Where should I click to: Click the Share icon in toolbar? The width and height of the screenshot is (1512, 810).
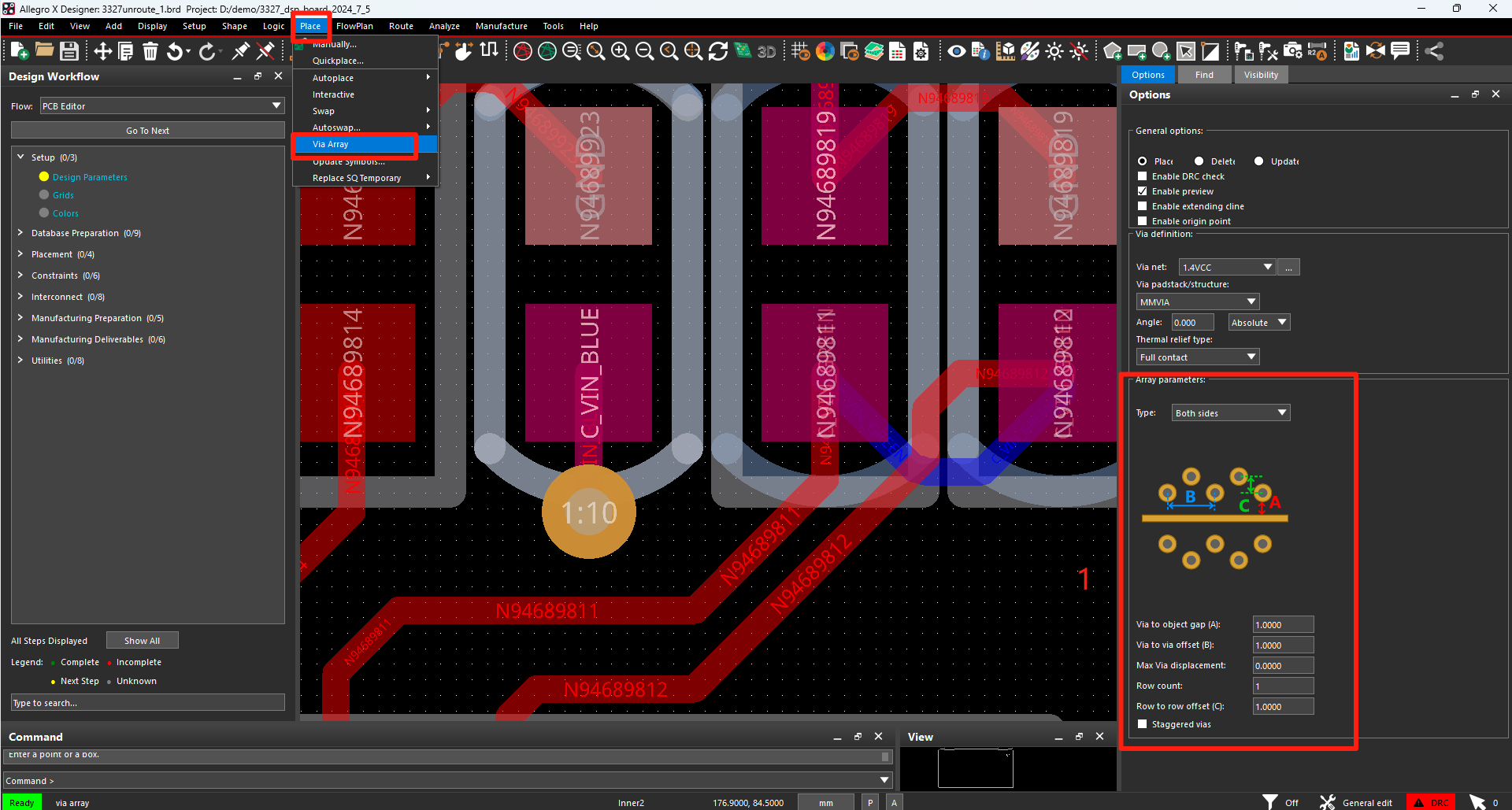pos(1434,52)
